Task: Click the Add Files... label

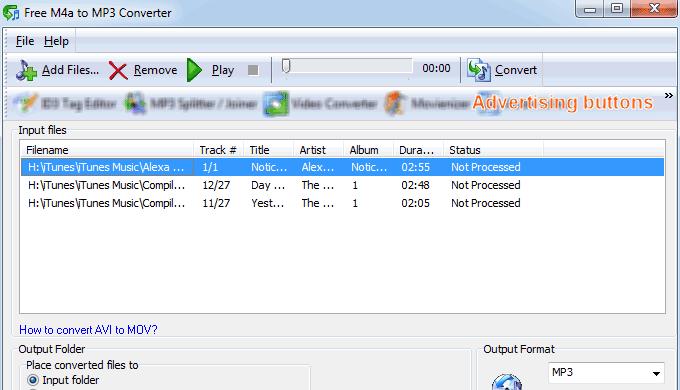Action: (70, 70)
